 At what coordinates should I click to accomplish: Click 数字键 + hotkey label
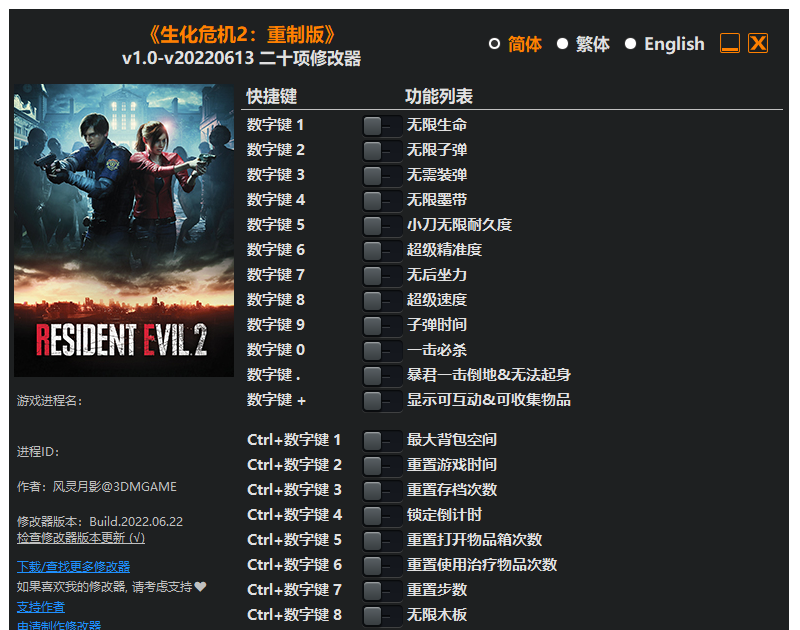[277, 400]
